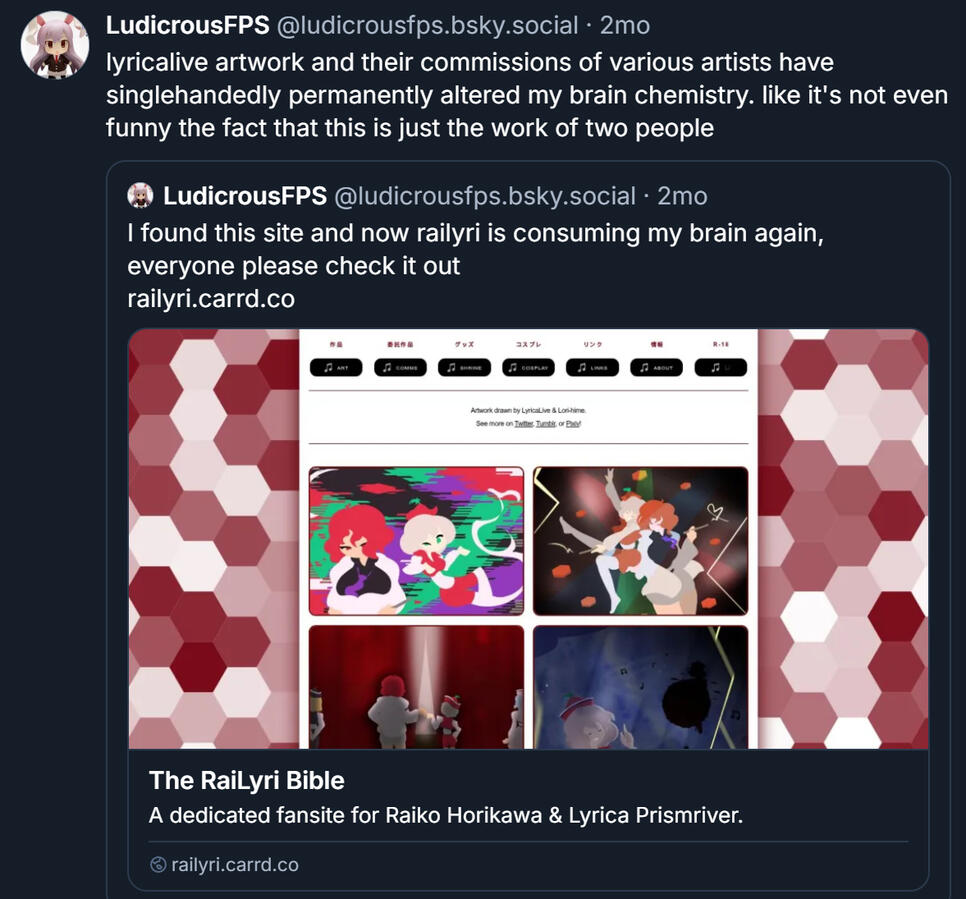Click the COSPLAY music-note button
The width and height of the screenshot is (966, 899).
tap(529, 367)
